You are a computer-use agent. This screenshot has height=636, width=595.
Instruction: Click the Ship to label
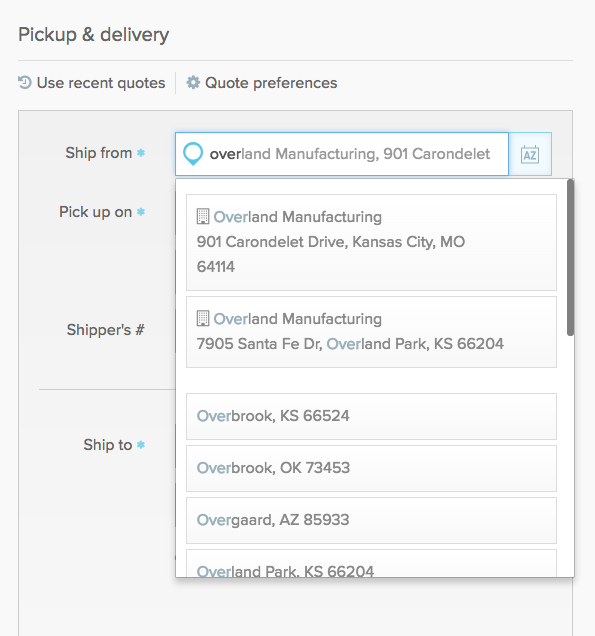pyautogui.click(x=107, y=445)
